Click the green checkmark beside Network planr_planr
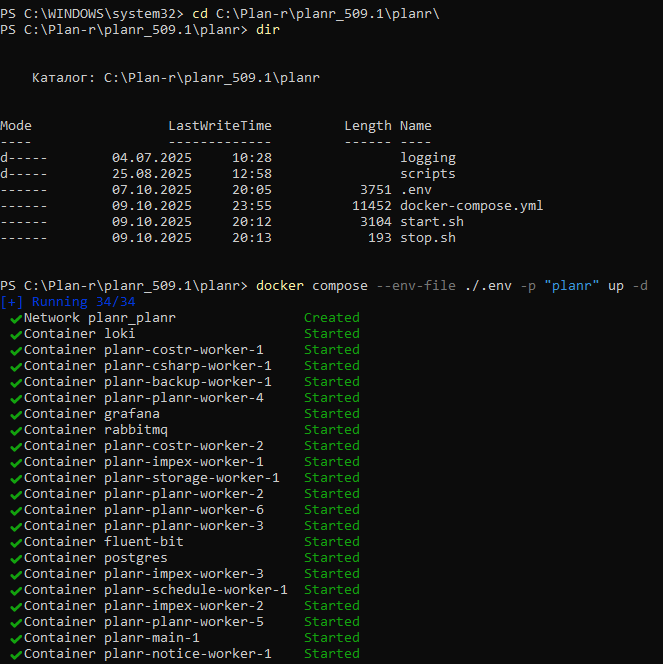 pos(16,318)
